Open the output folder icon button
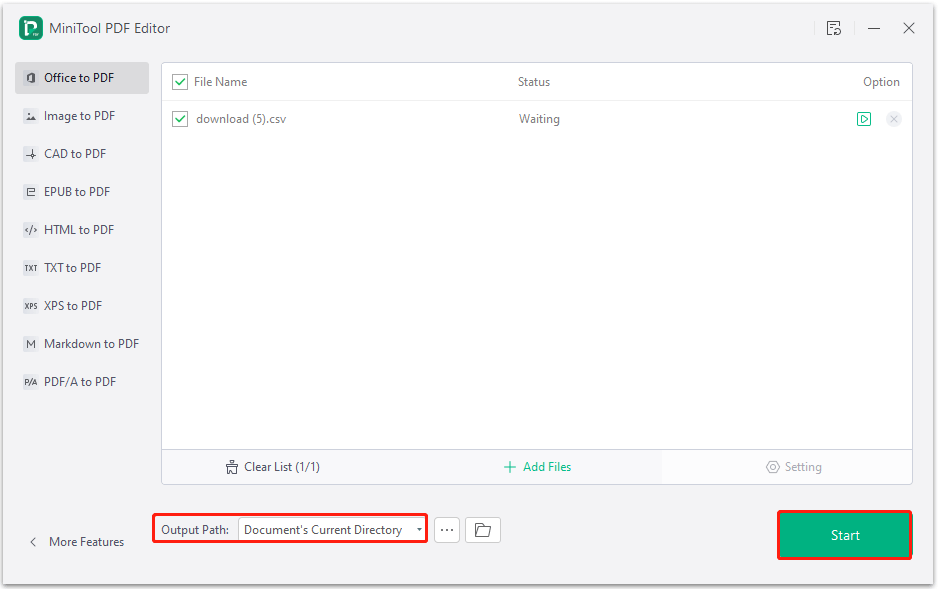Image resolution: width=938 pixels, height=589 pixels. [x=483, y=530]
